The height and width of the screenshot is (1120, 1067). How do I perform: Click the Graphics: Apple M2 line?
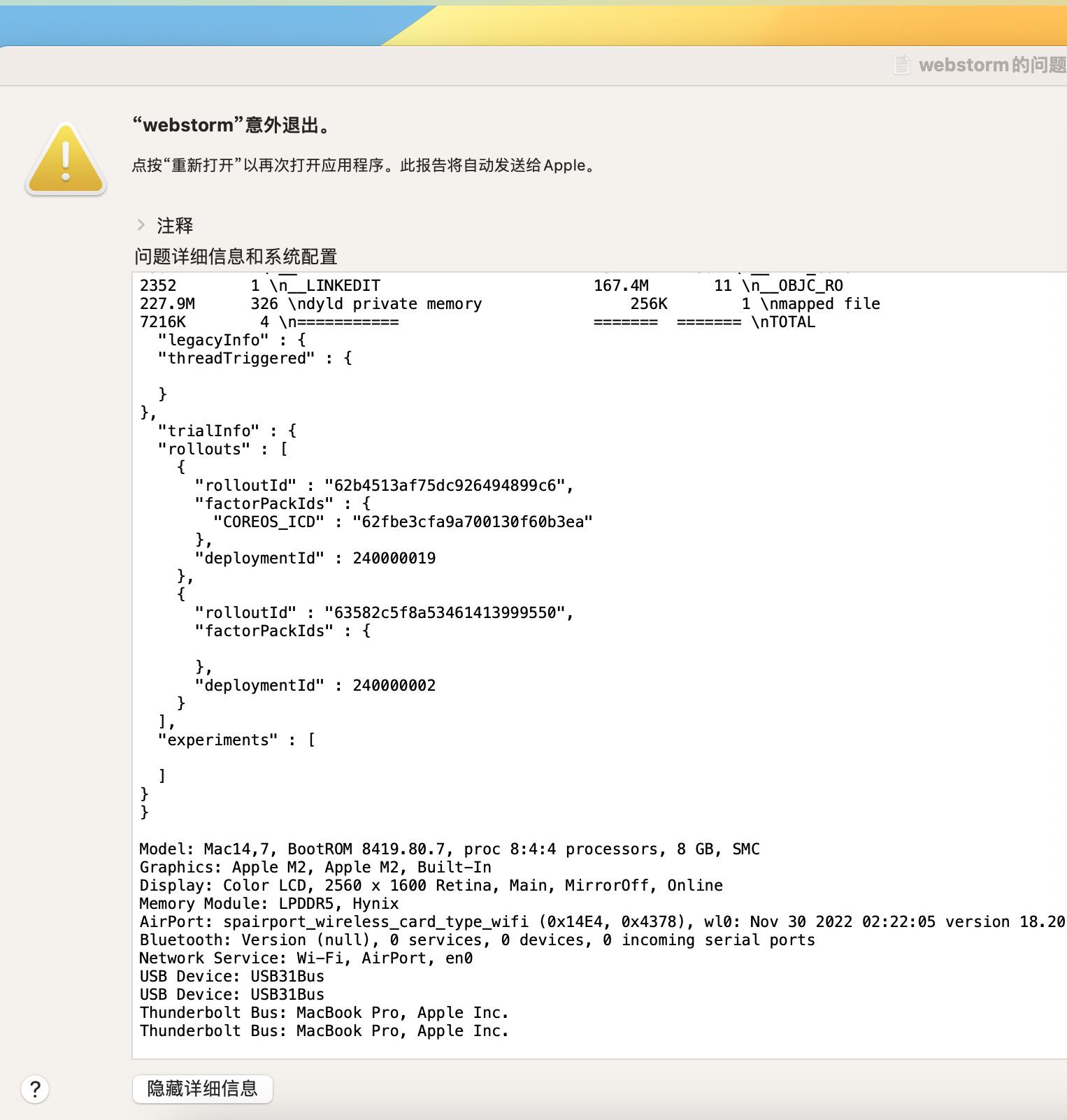point(315,868)
